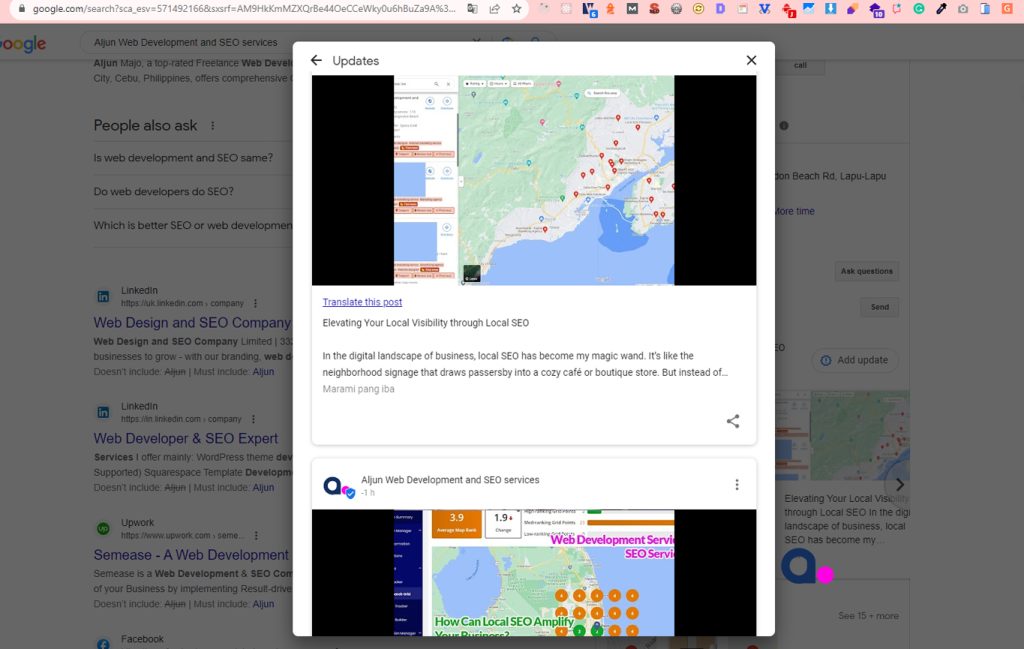This screenshot has width=1024, height=649.
Task: Open options for uk.linkedin.com result
Action: [255, 304]
